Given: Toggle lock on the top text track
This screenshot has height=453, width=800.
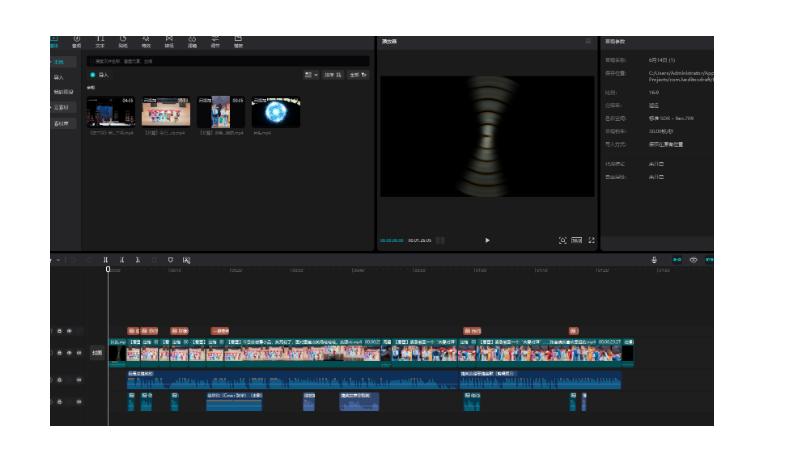Looking at the screenshot, I should point(59,330).
